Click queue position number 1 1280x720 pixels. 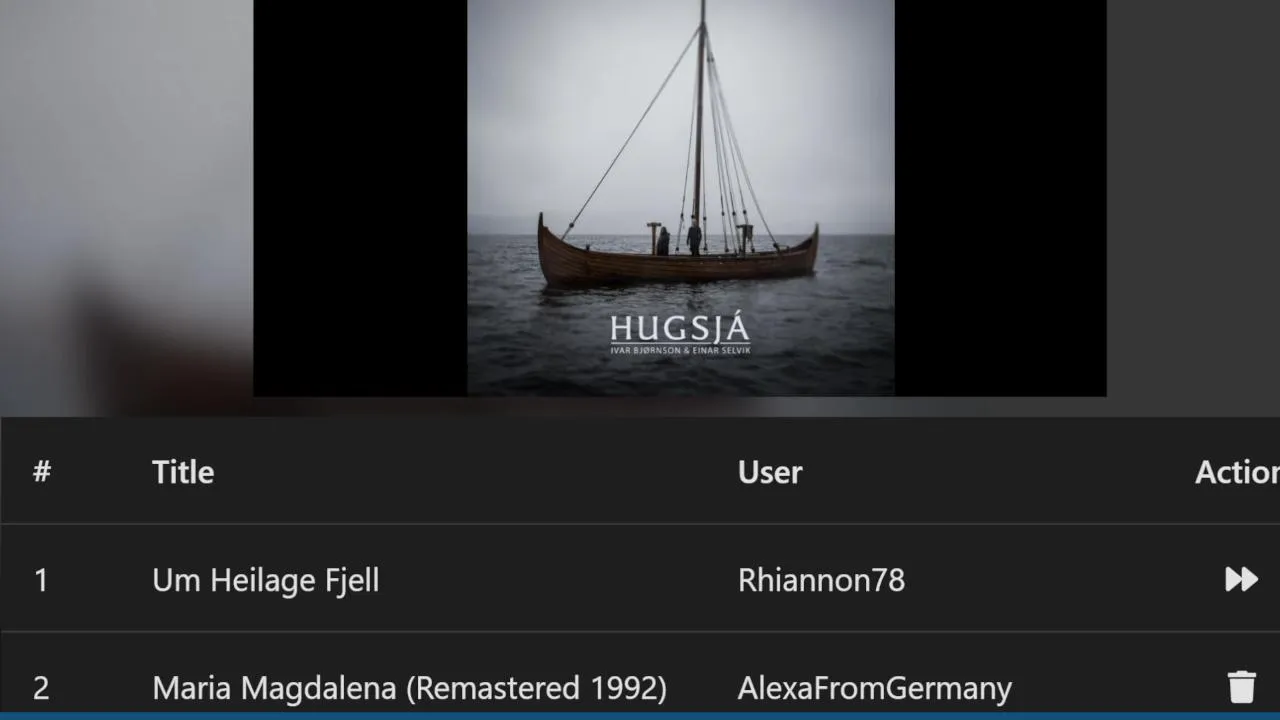pos(41,580)
